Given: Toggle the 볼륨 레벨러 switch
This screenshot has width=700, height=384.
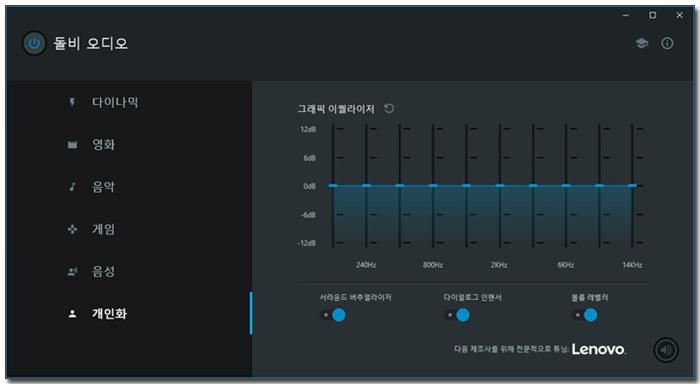Looking at the screenshot, I should [585, 315].
